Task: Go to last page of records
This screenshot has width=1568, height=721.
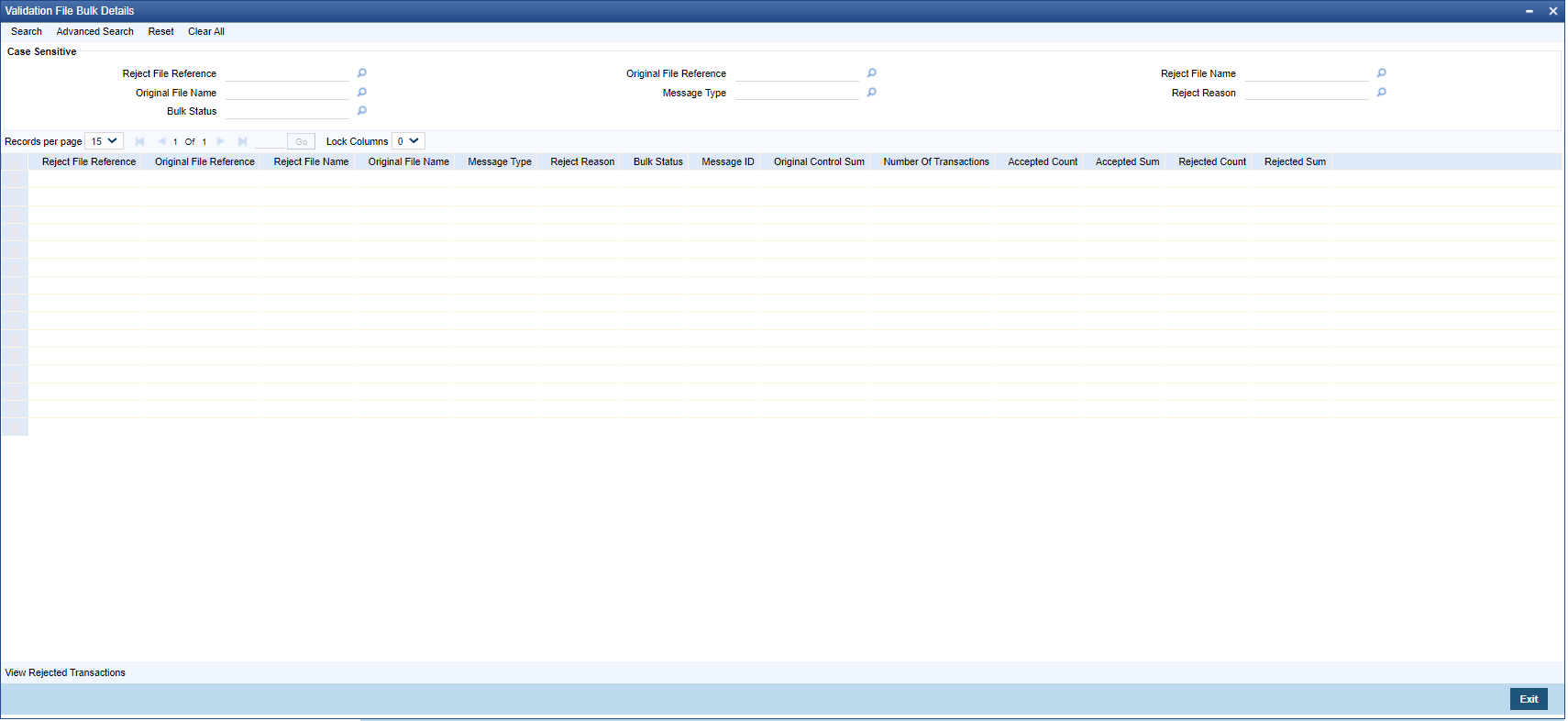Action: pos(242,141)
